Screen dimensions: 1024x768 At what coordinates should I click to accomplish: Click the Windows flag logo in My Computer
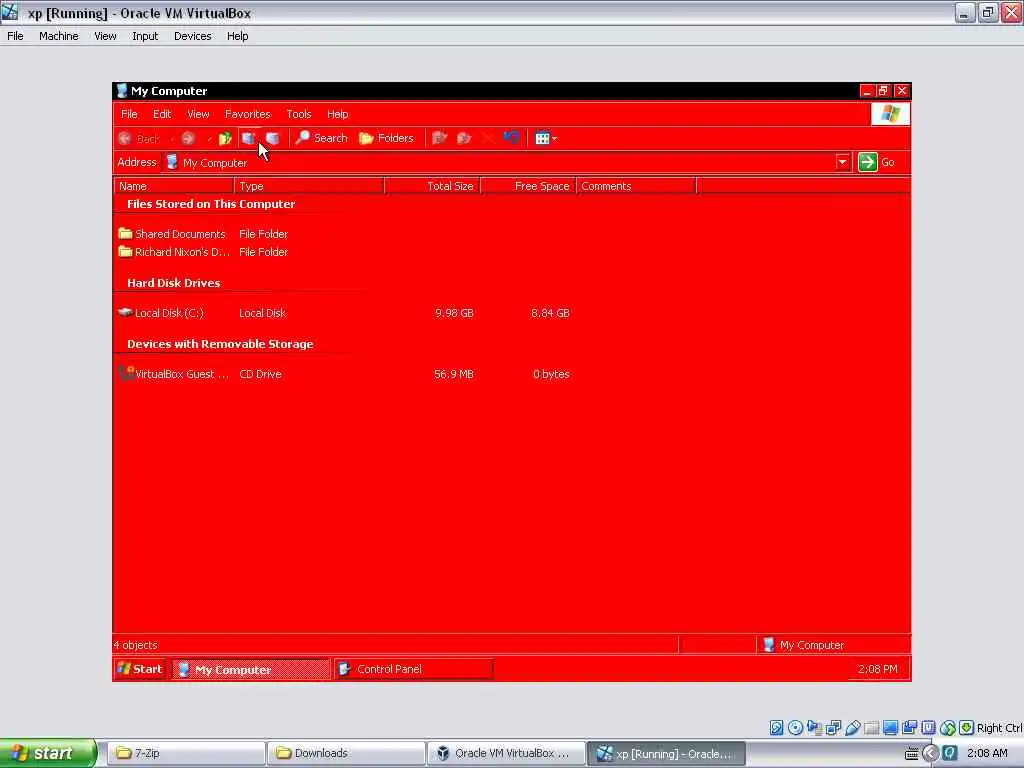click(x=890, y=114)
